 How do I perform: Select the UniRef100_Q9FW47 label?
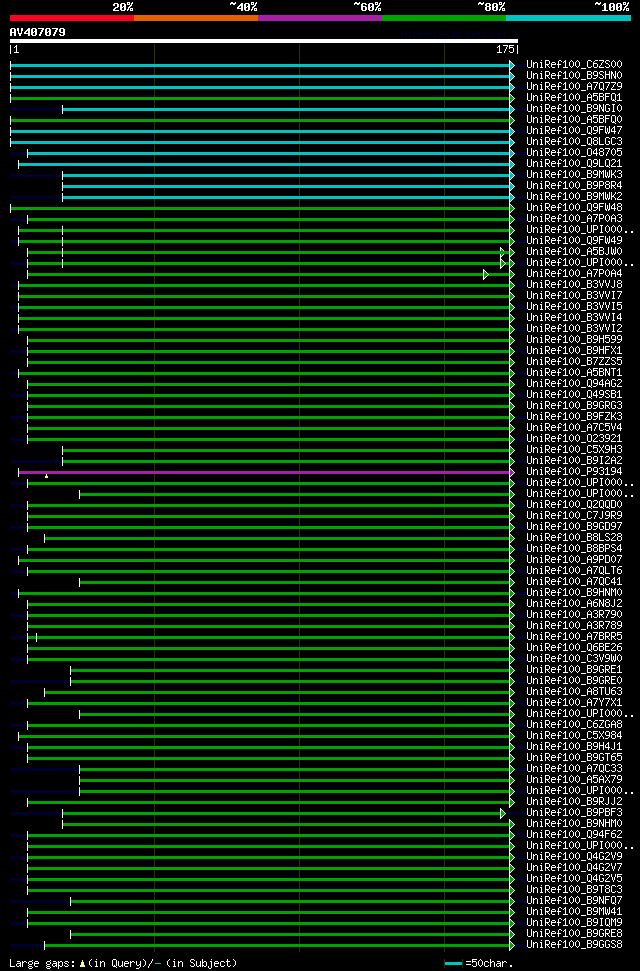(574, 131)
